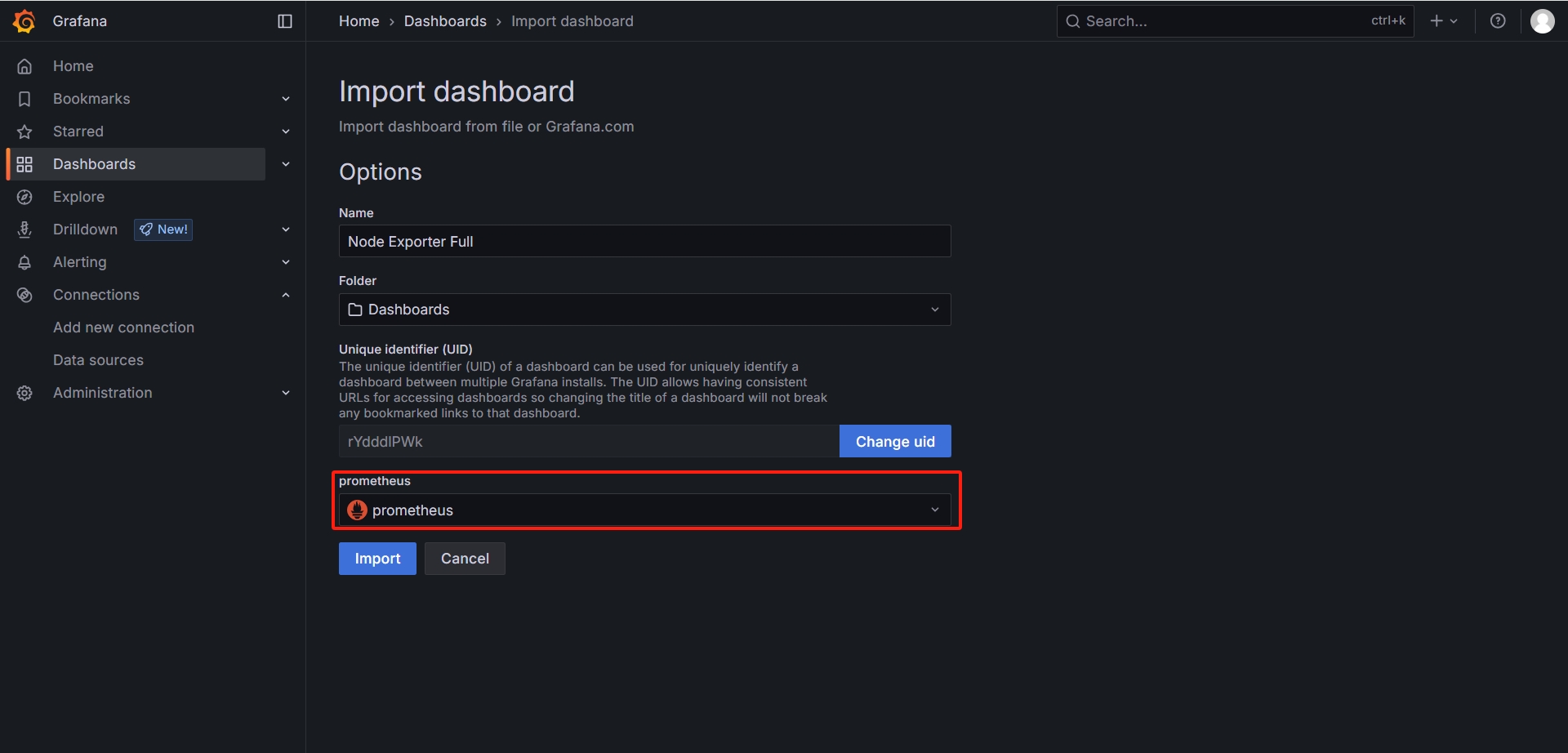
Task: Open the prometheus data source dropdown
Action: (644, 510)
